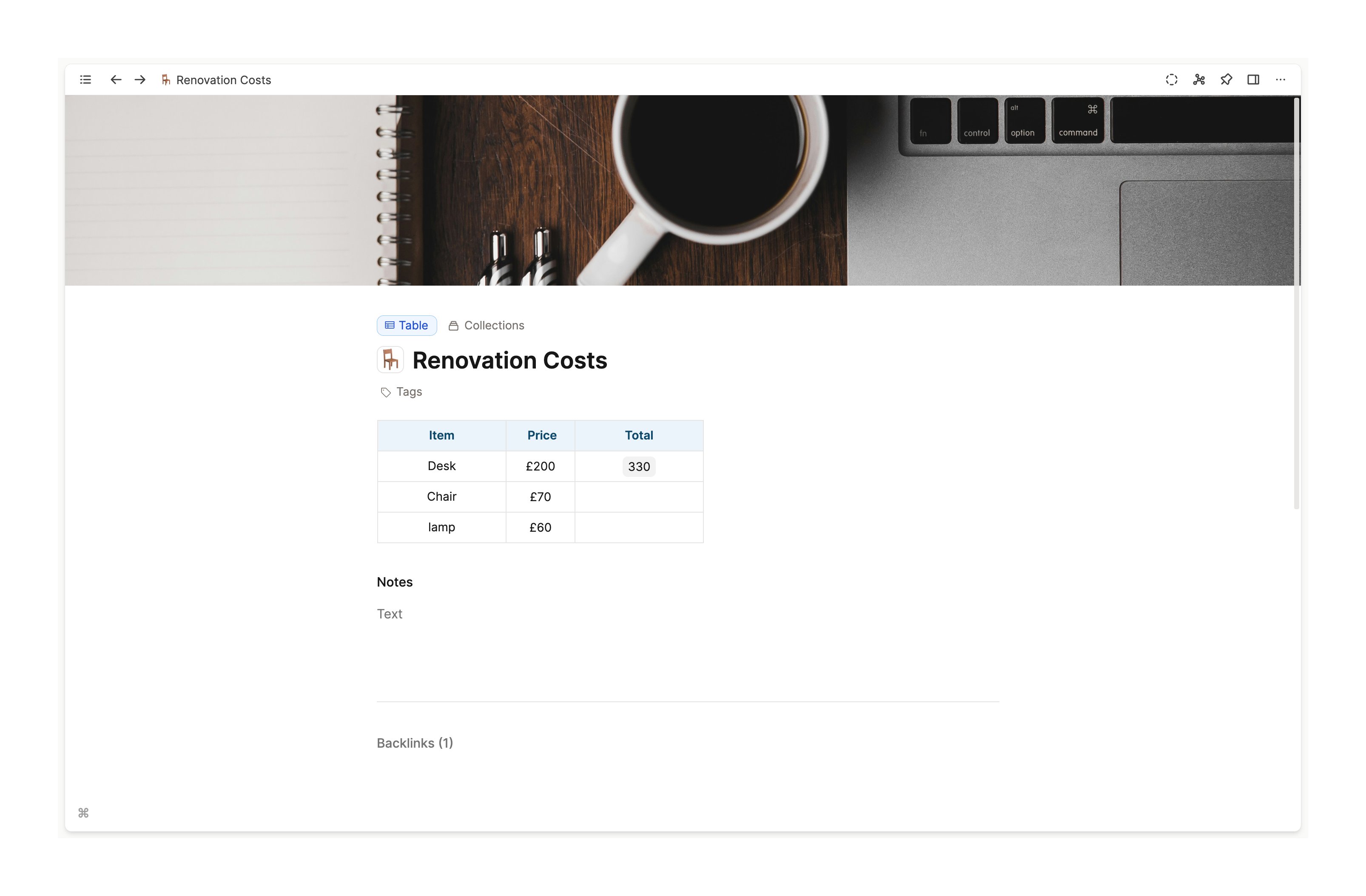Open the graph view icon
Viewport: 1366px width, 896px height.
(1199, 80)
